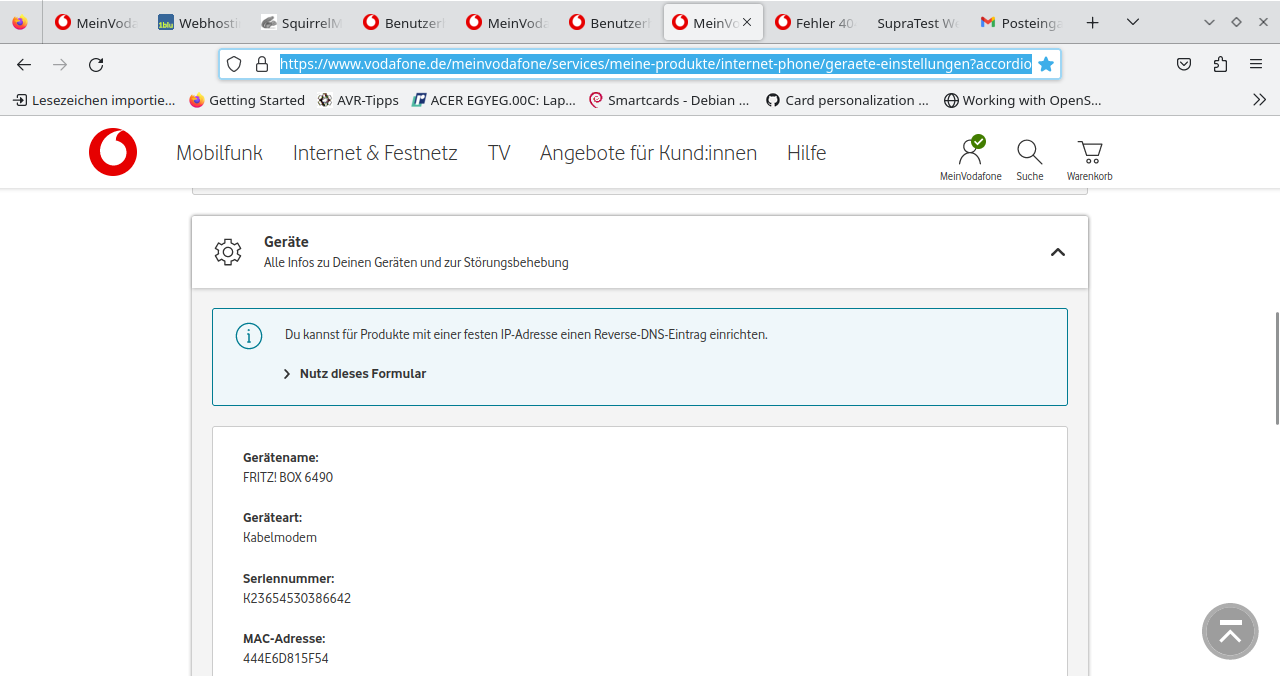The height and width of the screenshot is (676, 1280).
Task: Click the Suche magnifier icon
Action: [x=1029, y=152]
